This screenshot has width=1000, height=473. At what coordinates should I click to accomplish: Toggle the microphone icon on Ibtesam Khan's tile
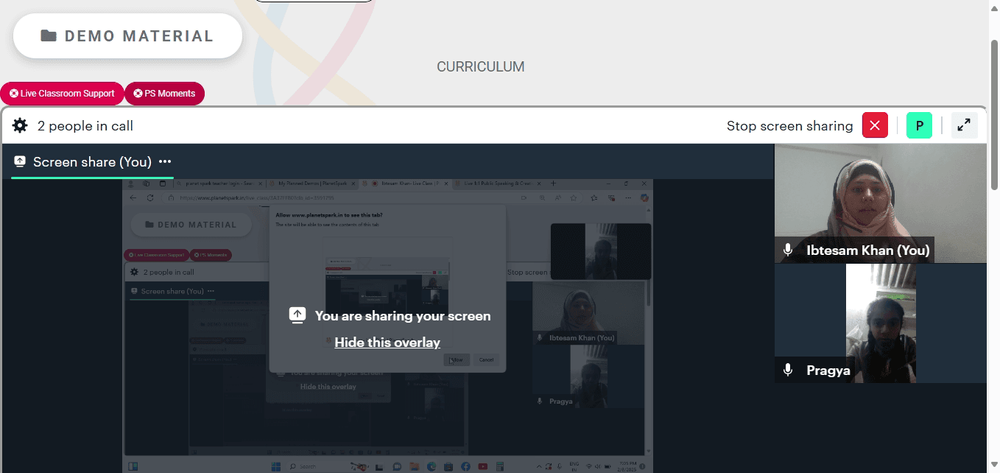tap(788, 250)
